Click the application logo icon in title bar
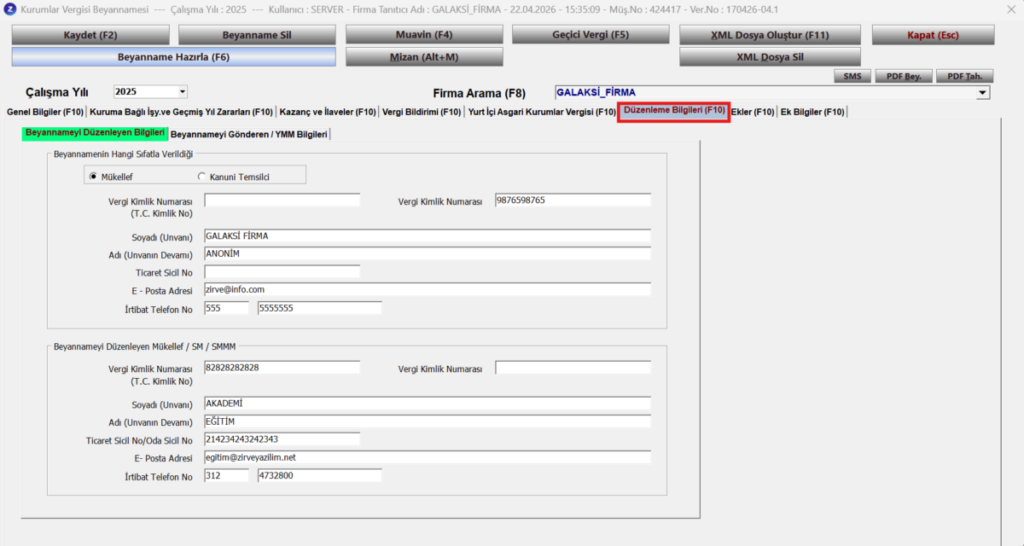This screenshot has width=1024, height=546. coord(10,9)
